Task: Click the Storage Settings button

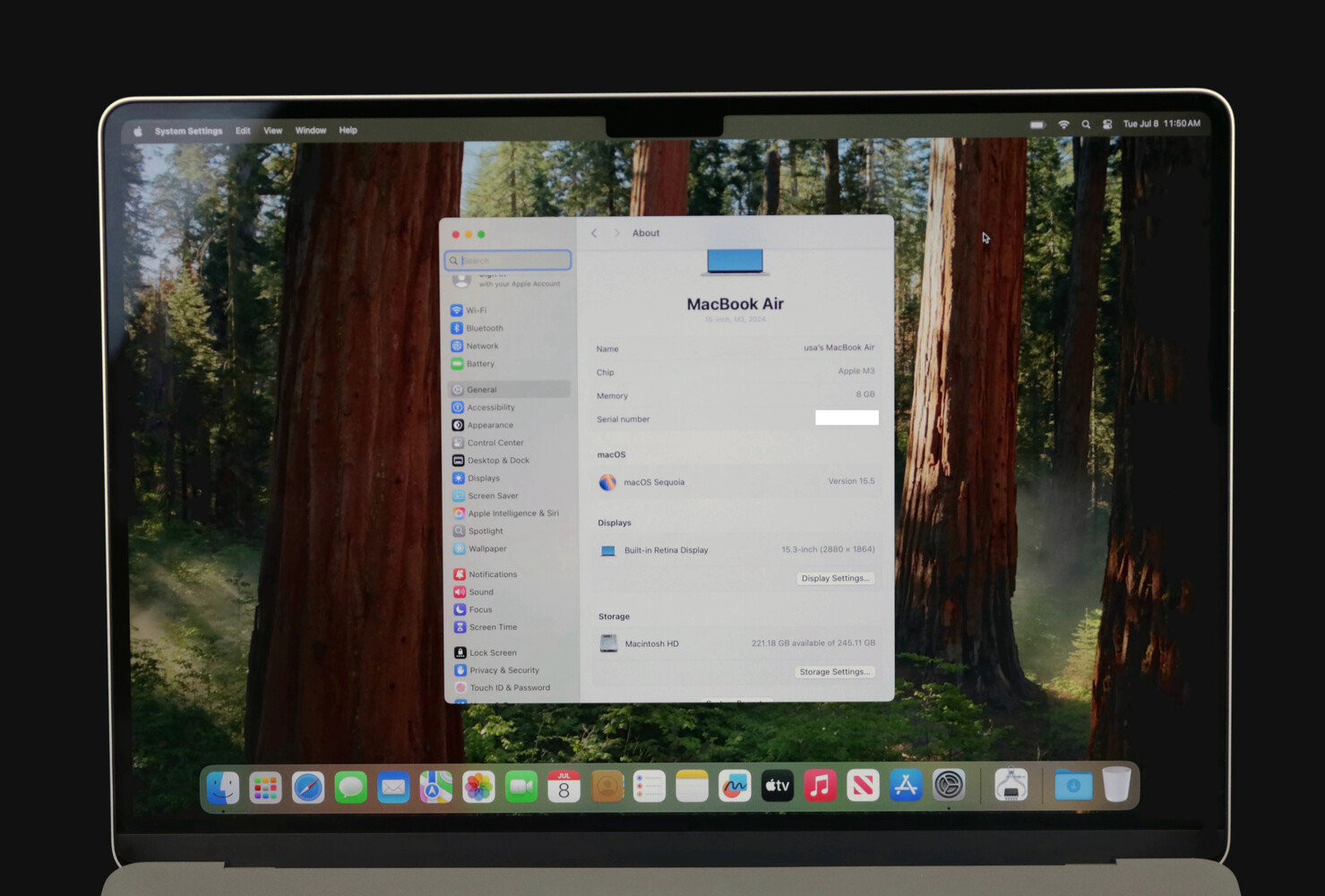Action: (835, 671)
